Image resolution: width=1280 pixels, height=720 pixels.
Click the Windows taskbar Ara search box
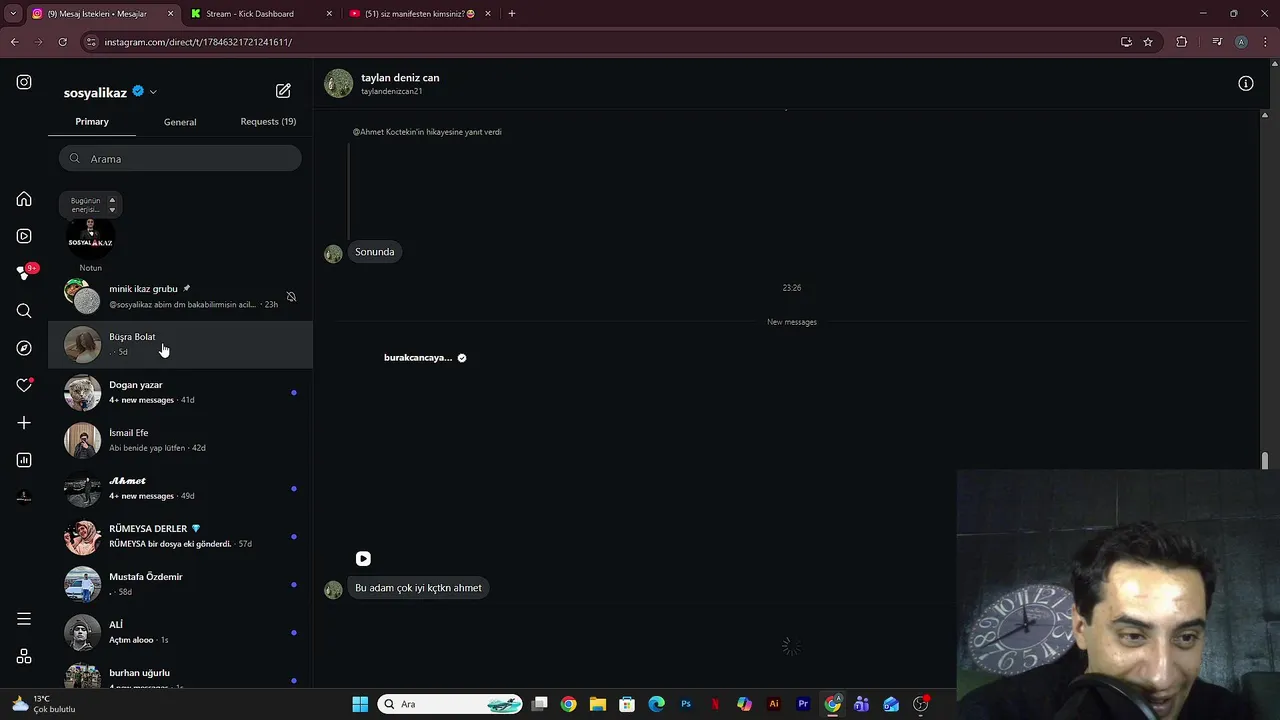(450, 704)
